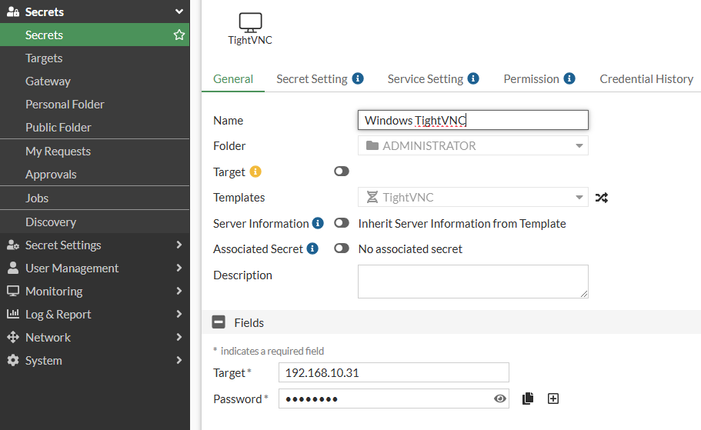Viewport: 701px width, 430px height.
Task: Toggle the Associated Secret switch
Action: 341,249
